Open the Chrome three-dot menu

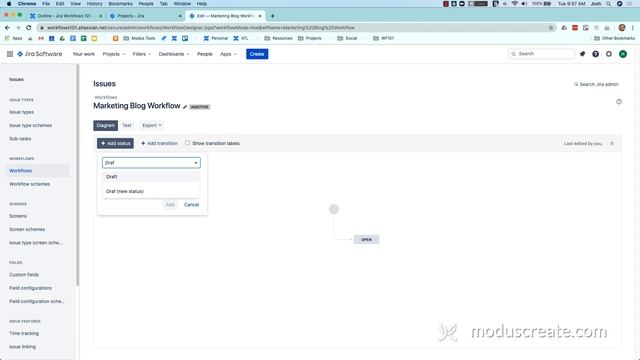[633, 27]
